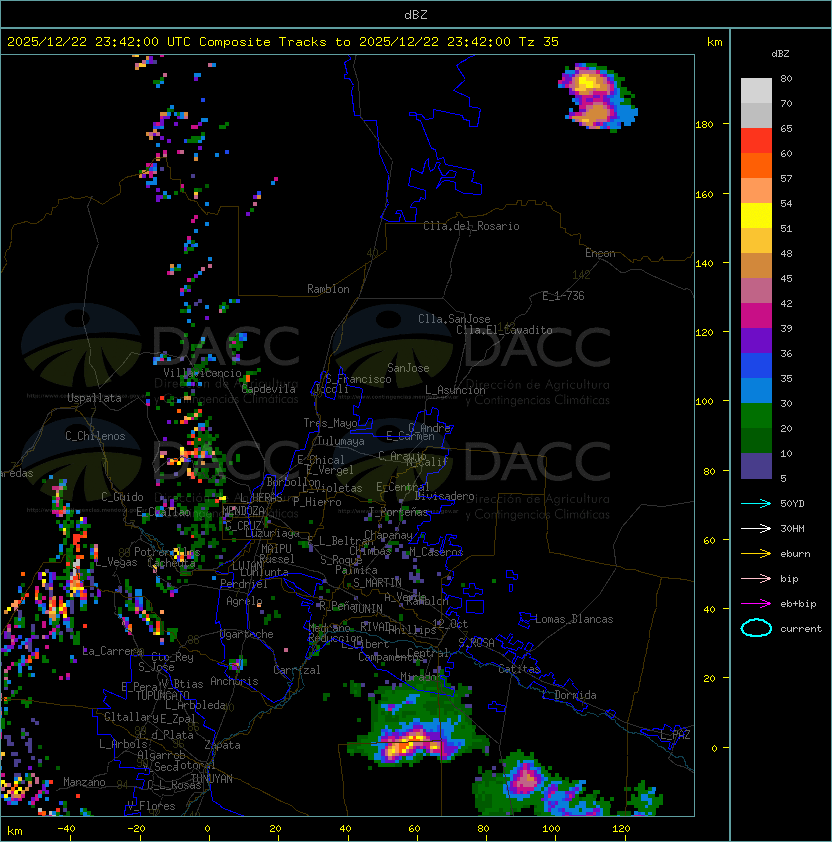Select the magenta swatch in dBZ scale

coord(756,316)
